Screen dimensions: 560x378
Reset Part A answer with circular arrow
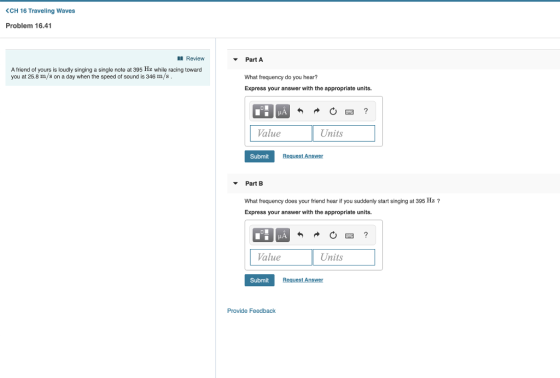point(333,111)
